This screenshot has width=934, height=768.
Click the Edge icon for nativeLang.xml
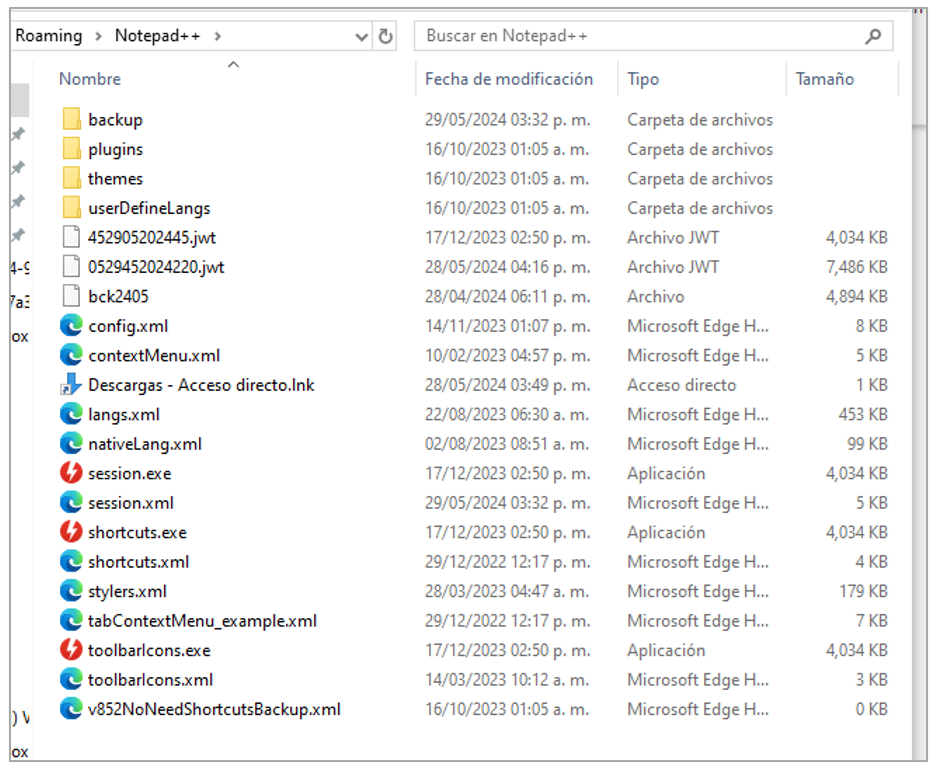coord(71,443)
